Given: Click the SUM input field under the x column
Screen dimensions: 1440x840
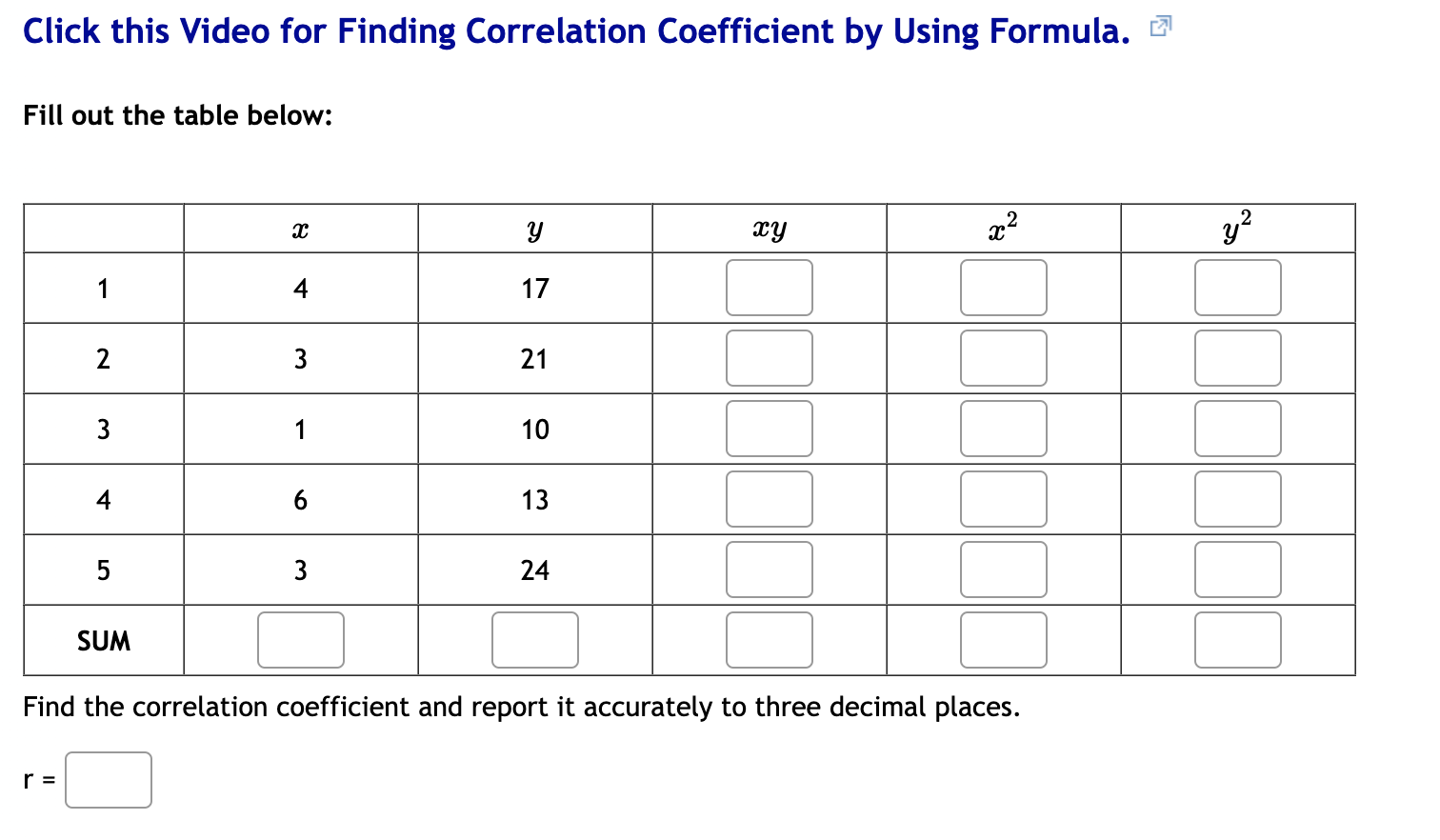Looking at the screenshot, I should coord(300,639).
